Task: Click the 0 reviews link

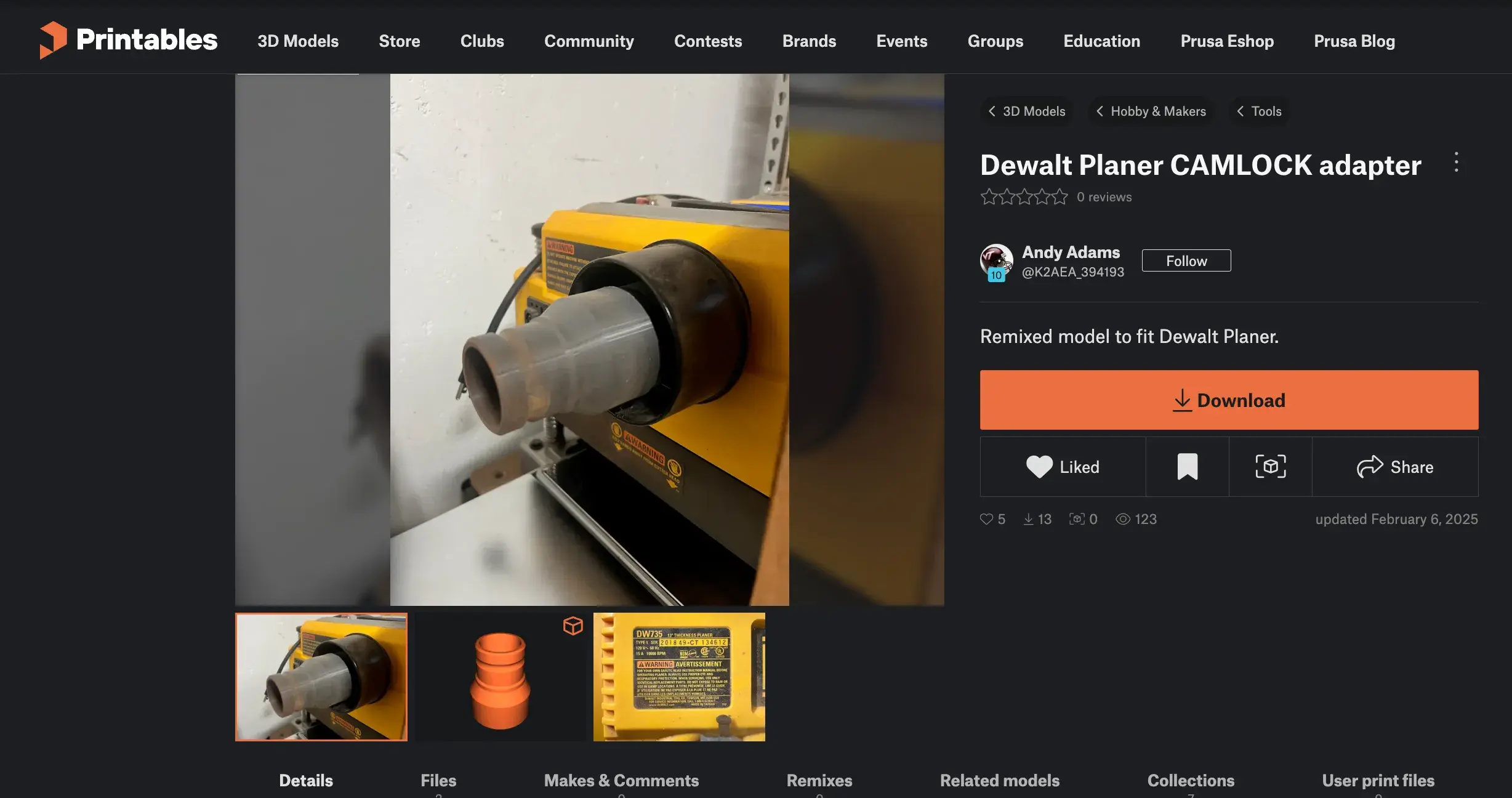Action: pyautogui.click(x=1104, y=197)
